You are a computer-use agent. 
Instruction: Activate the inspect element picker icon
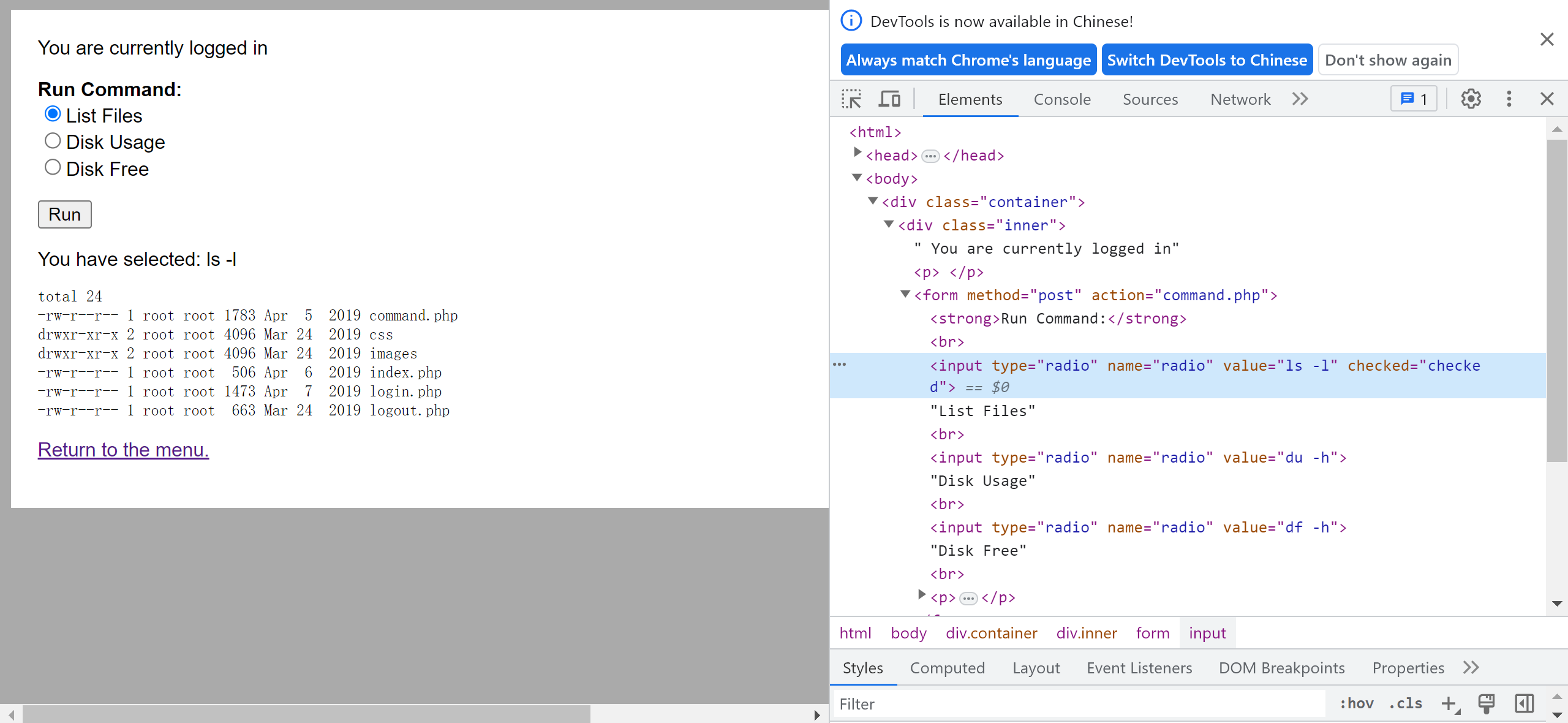pyautogui.click(x=851, y=99)
